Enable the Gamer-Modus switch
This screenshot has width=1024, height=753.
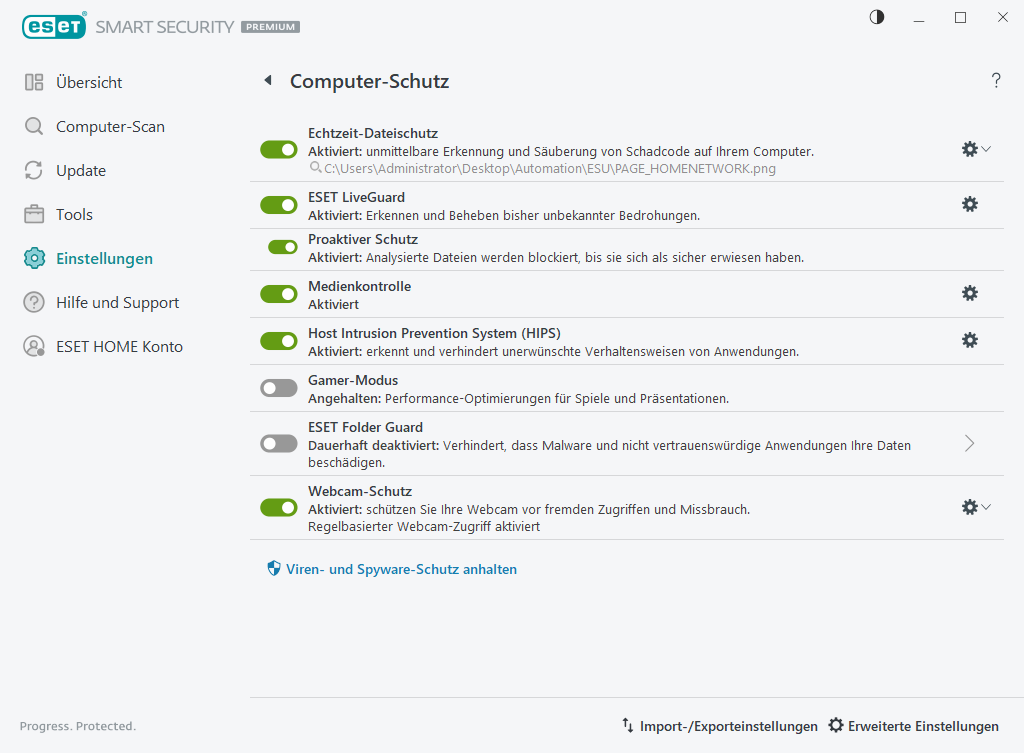point(279,388)
